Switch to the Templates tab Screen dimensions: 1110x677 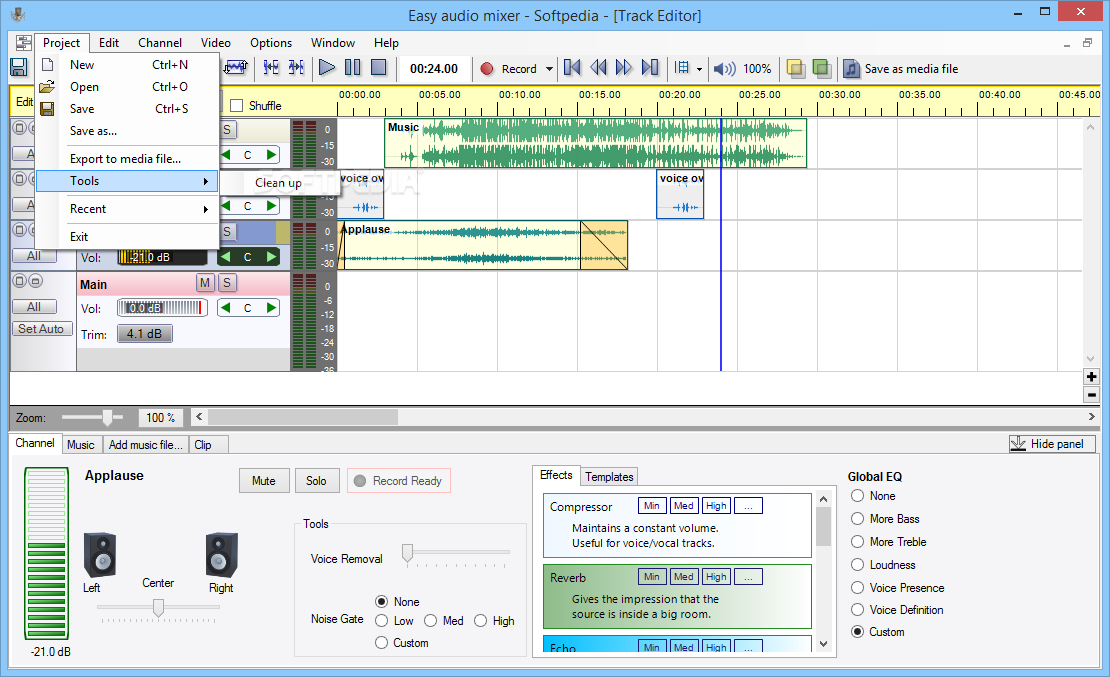(609, 477)
